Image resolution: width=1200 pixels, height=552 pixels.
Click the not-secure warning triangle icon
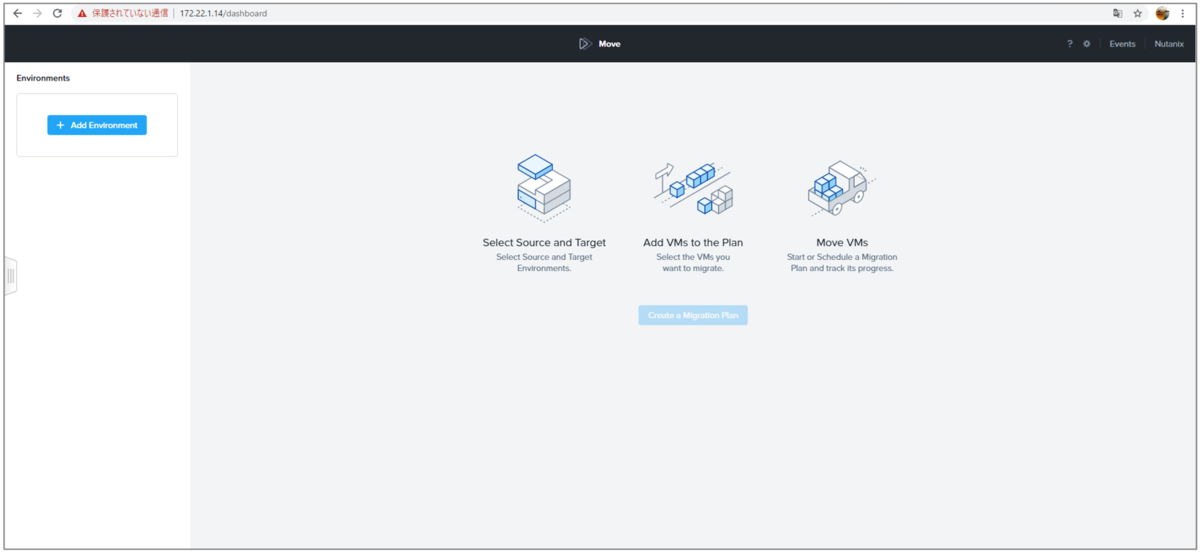point(82,14)
